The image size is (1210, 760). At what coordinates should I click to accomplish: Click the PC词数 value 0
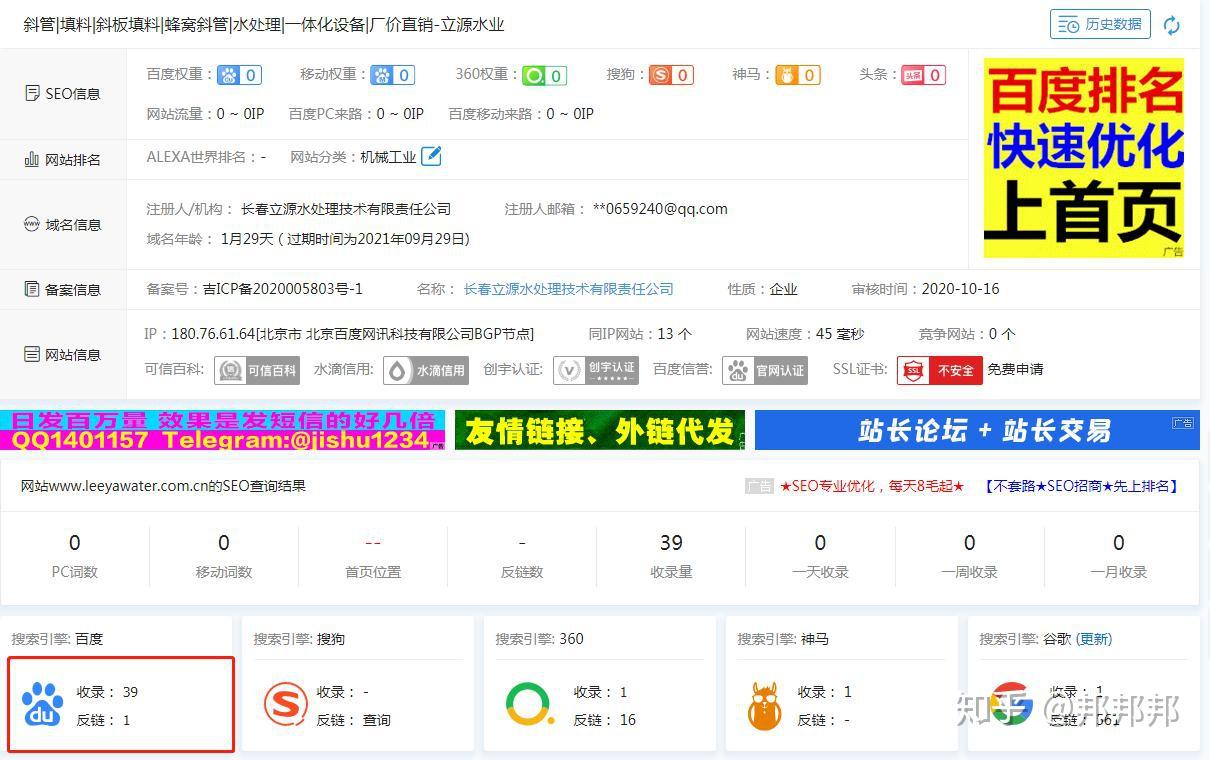pyautogui.click(x=74, y=543)
